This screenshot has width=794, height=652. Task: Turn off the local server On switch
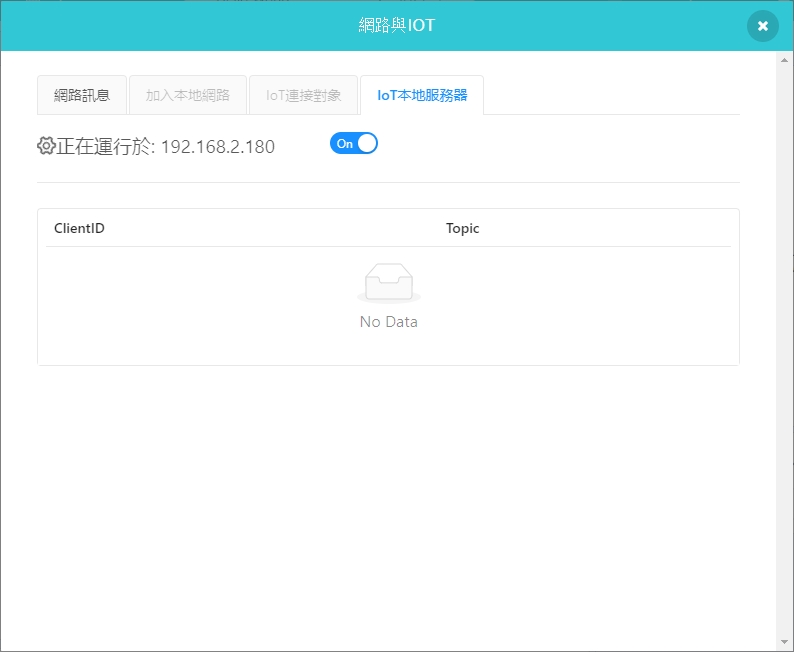click(x=354, y=144)
